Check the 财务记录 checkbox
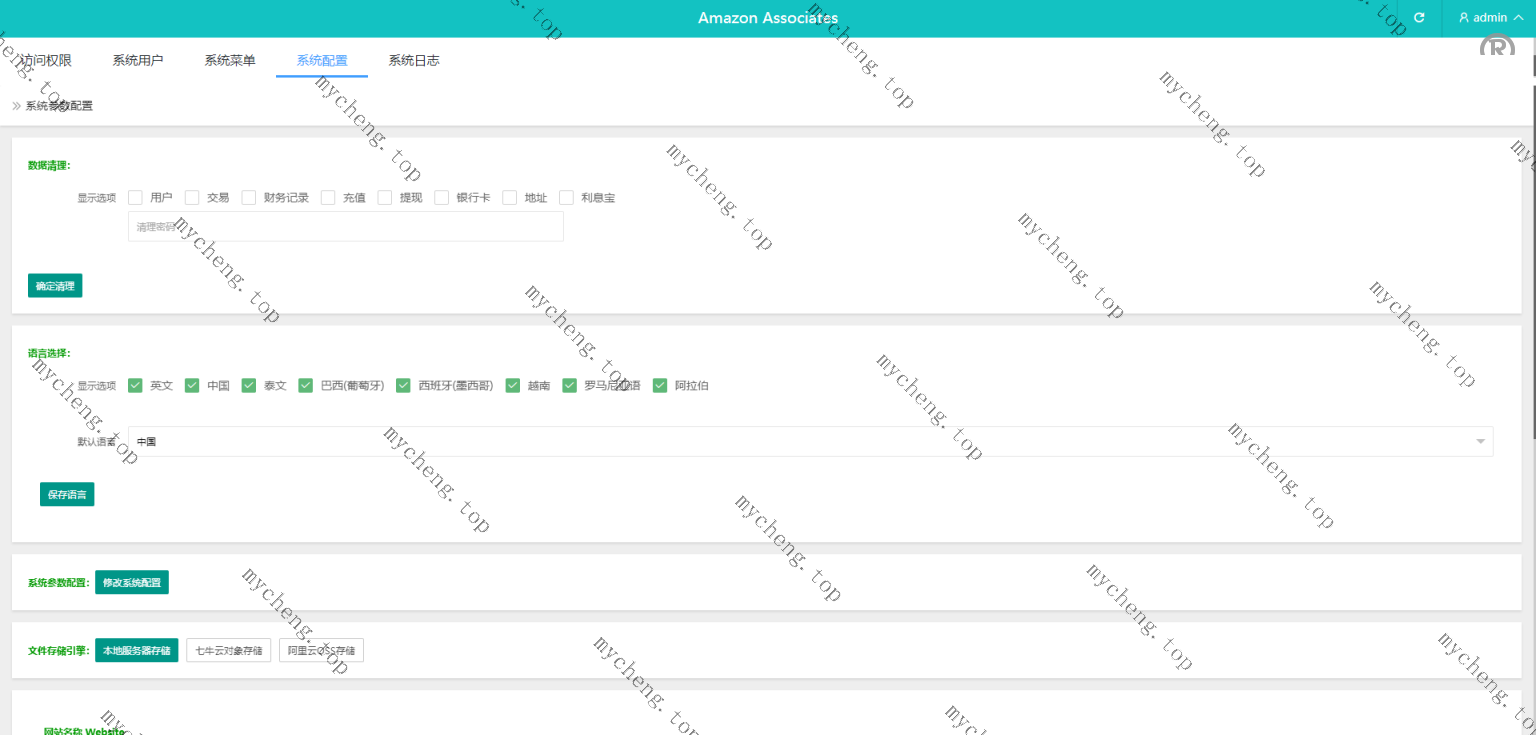Viewport: 1536px width, 735px height. [249, 198]
